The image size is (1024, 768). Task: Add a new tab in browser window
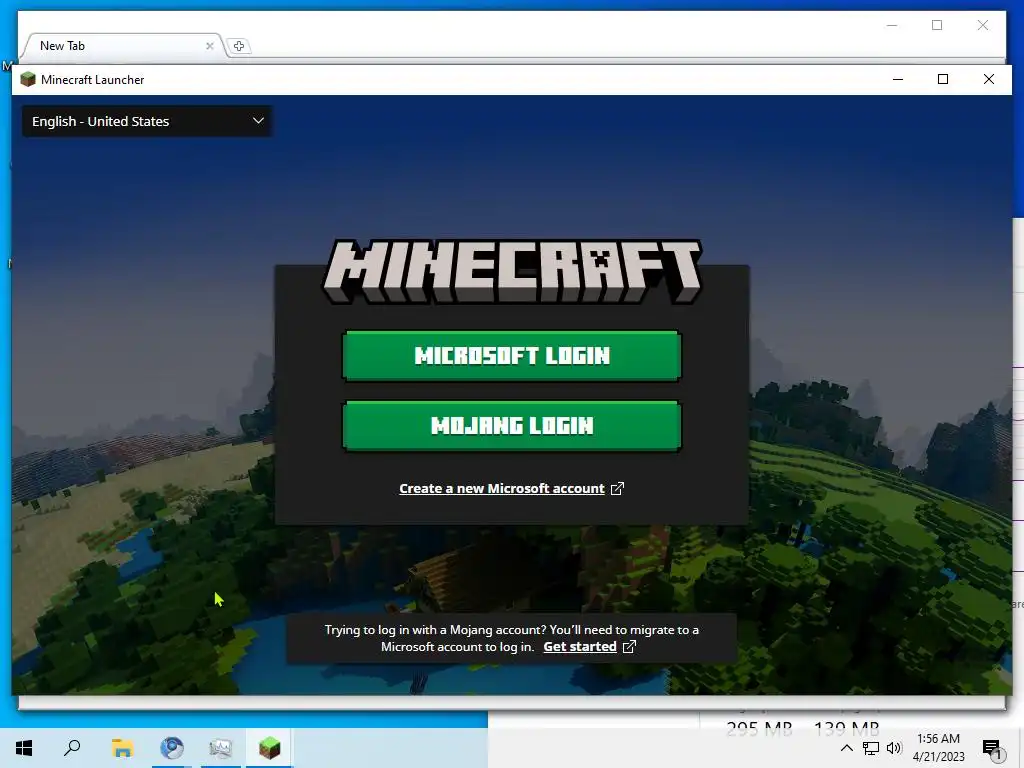tap(239, 46)
